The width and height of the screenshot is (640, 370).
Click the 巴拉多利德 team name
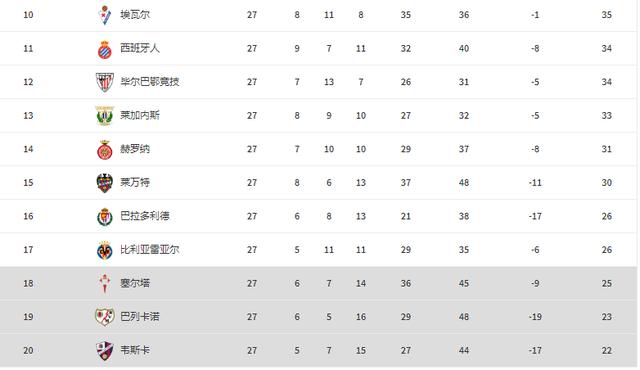pyautogui.click(x=144, y=216)
